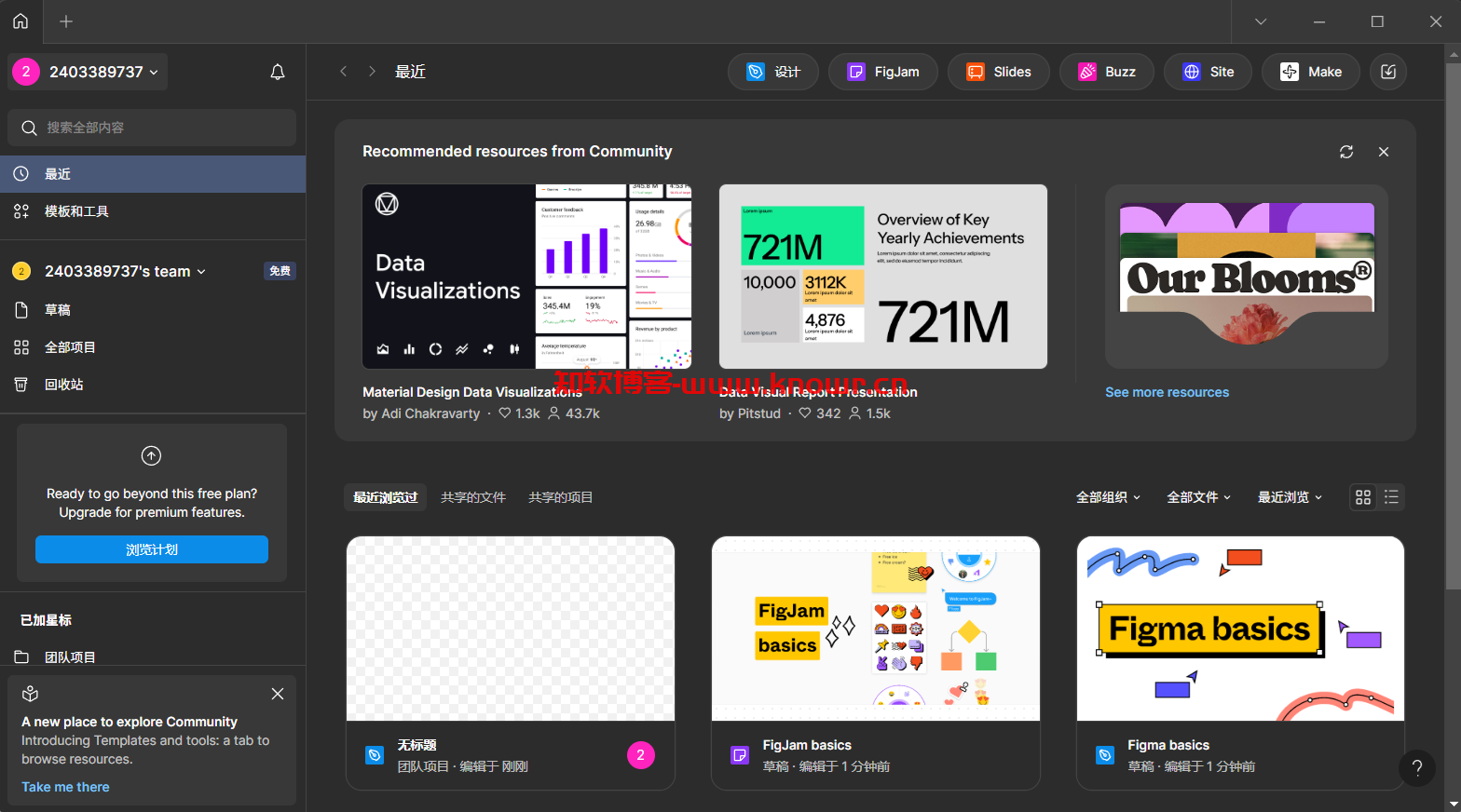Click the scrollbar up arrow
The image size is (1461, 812).
pyautogui.click(x=1454, y=54)
